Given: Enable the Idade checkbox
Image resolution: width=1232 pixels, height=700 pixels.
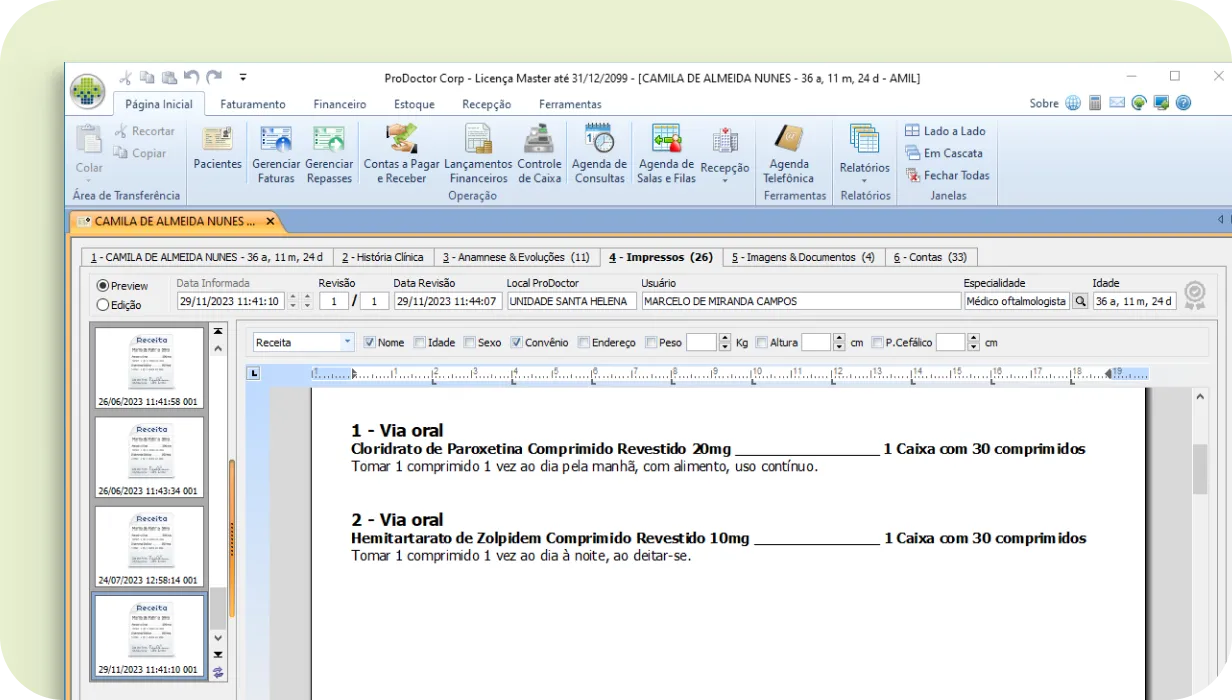Looking at the screenshot, I should 420,342.
